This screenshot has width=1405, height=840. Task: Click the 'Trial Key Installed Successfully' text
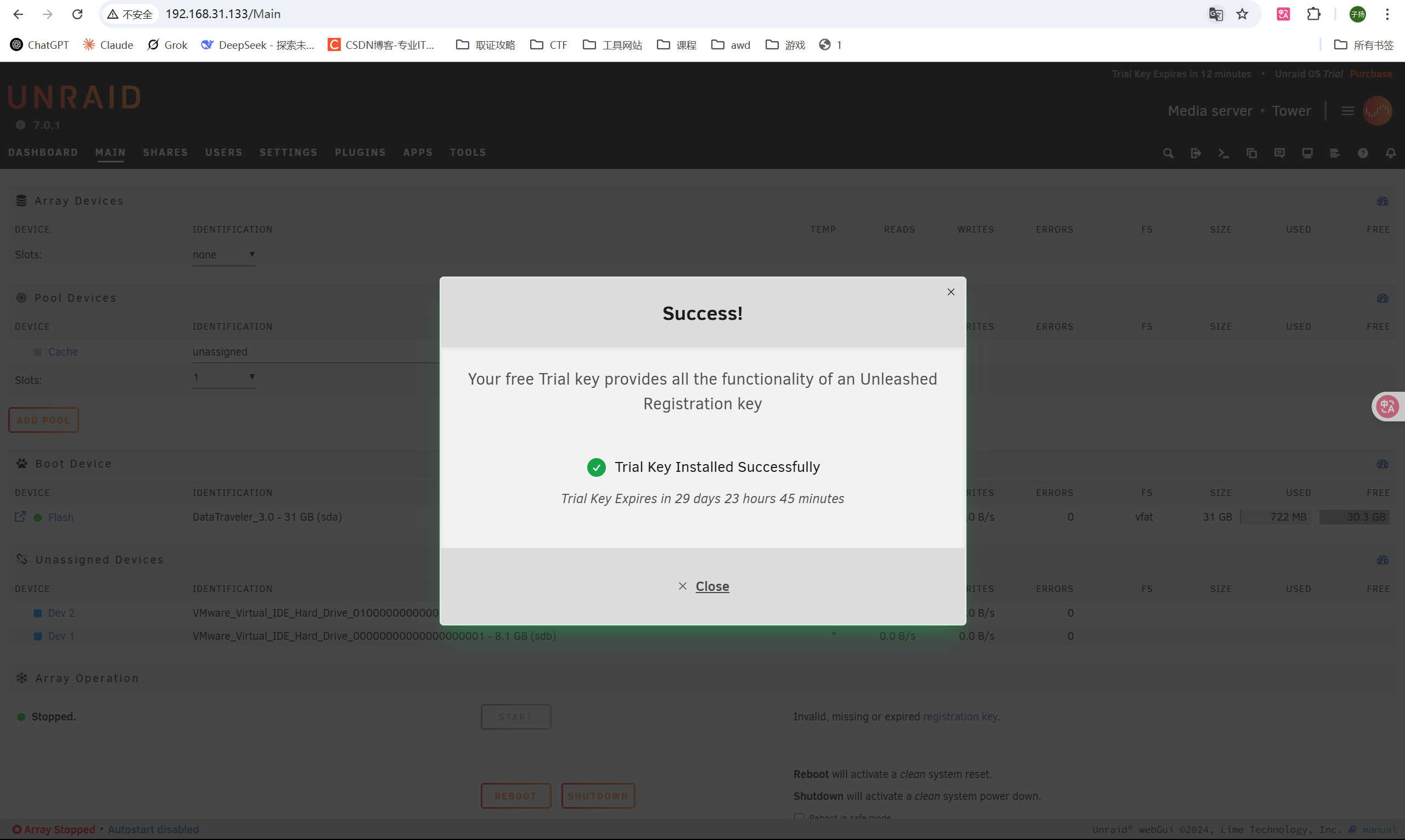717,467
